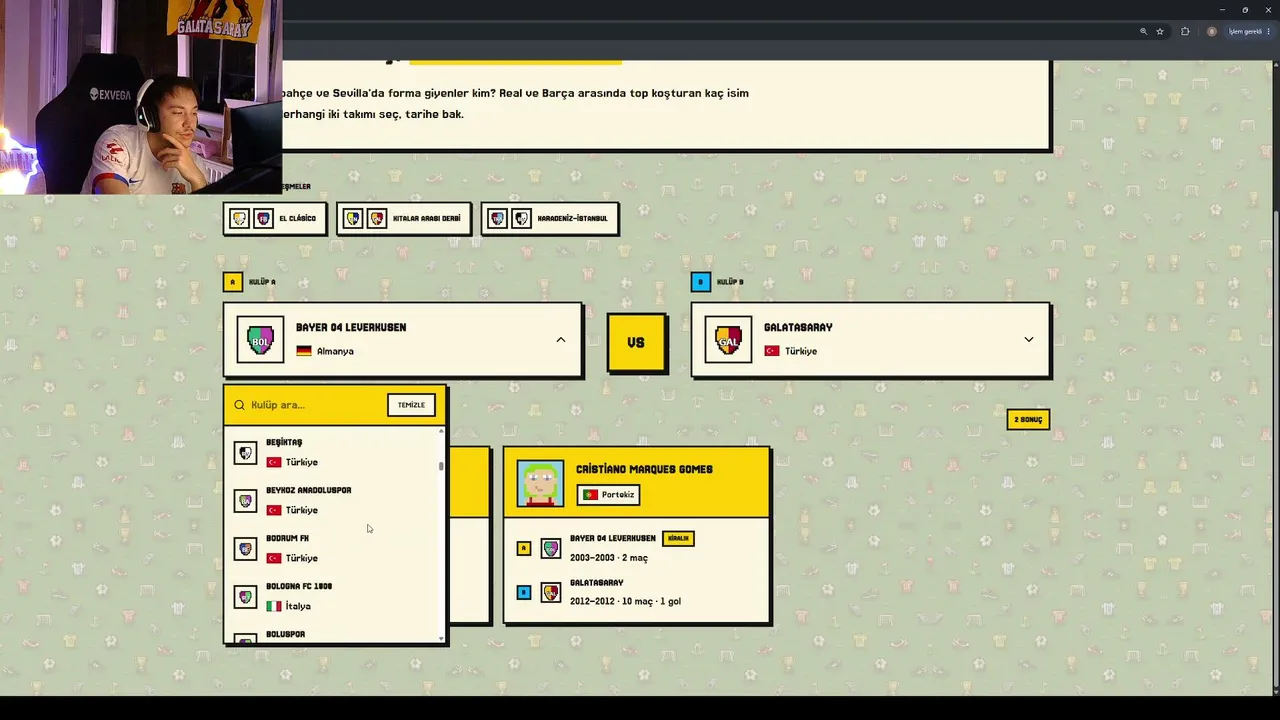
Task: Click the "2 SONUÇ" results badge
Action: click(x=1028, y=419)
